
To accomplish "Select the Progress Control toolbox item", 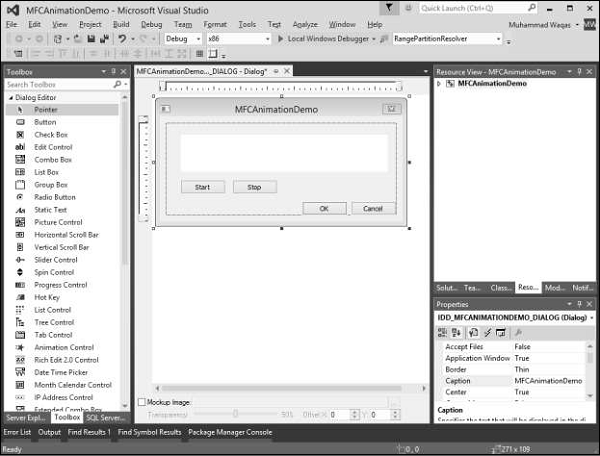I will point(62,285).
